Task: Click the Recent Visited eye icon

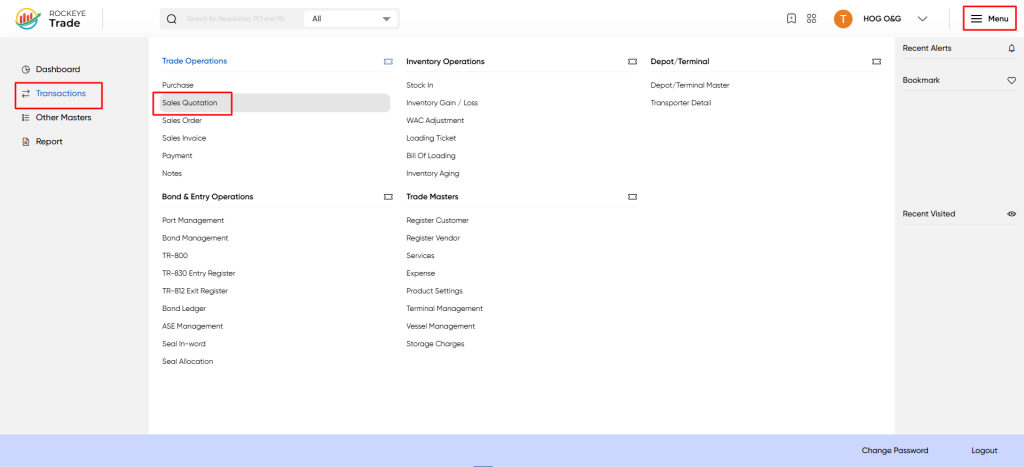Action: click(1012, 214)
